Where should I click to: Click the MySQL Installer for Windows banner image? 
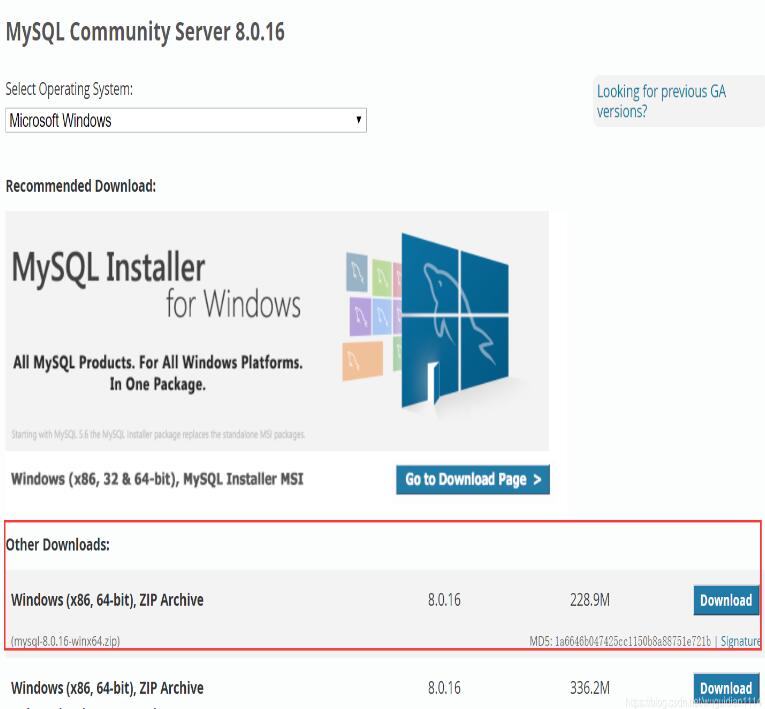(x=277, y=330)
